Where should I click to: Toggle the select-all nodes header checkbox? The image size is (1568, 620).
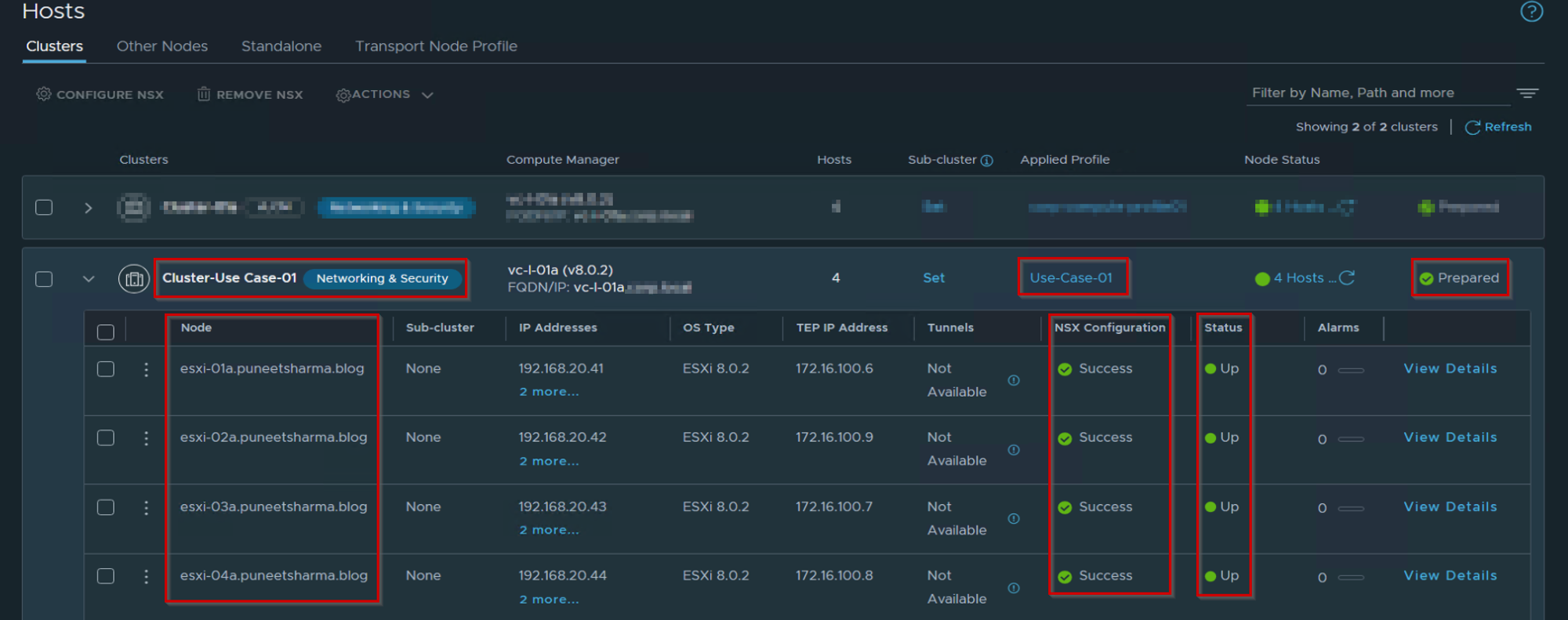click(x=106, y=332)
